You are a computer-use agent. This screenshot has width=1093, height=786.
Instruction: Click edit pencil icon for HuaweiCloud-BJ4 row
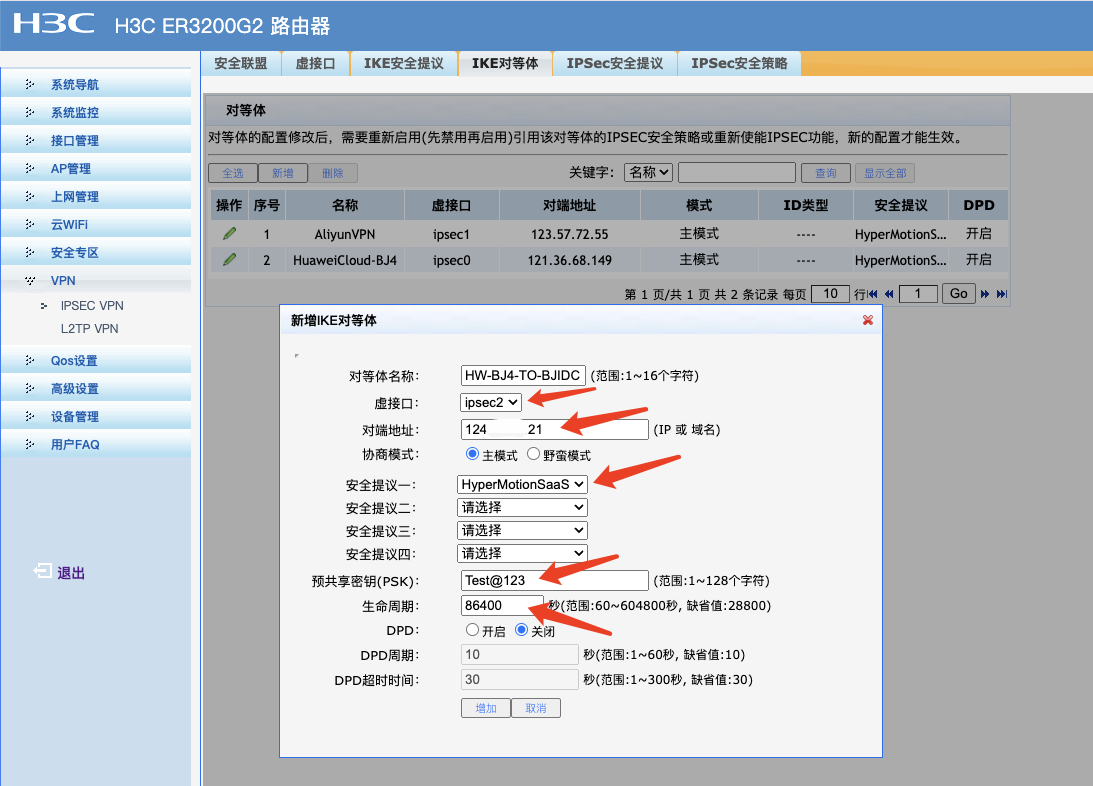pos(229,260)
